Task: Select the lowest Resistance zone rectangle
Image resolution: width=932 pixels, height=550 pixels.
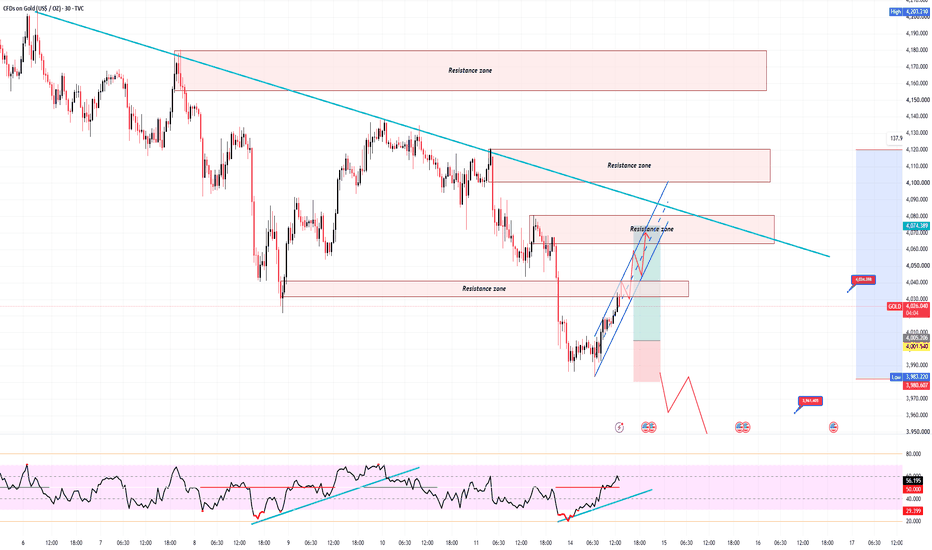Action: (x=485, y=288)
